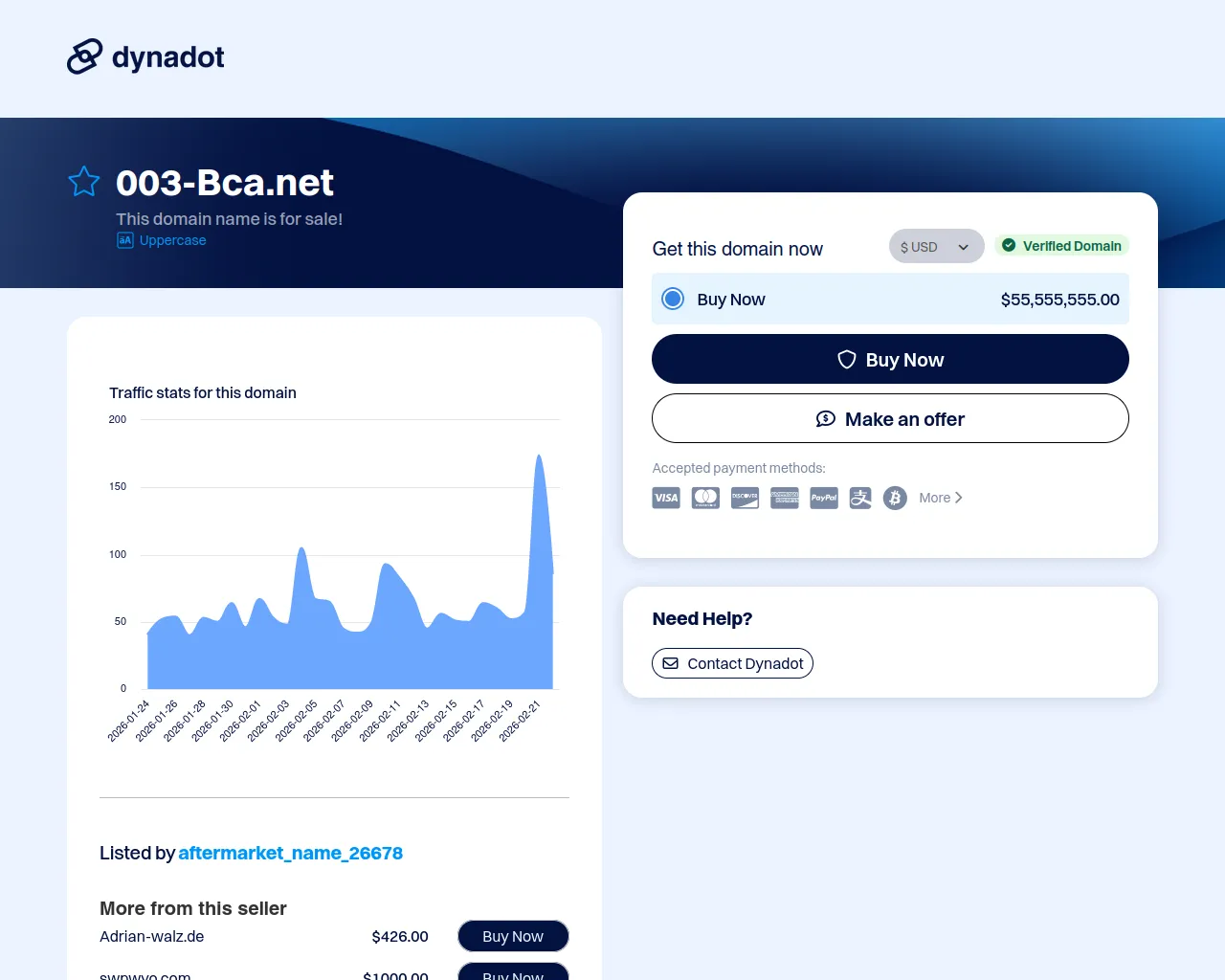Viewport: 1225px width, 980px height.
Task: Click the Verified Domain badge
Action: click(x=1061, y=246)
